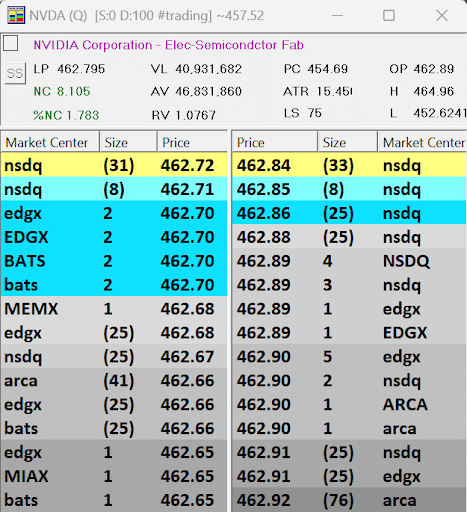This screenshot has height=512, width=467.
Task: Select the nsdq ask at 462.88
Action: [349, 237]
